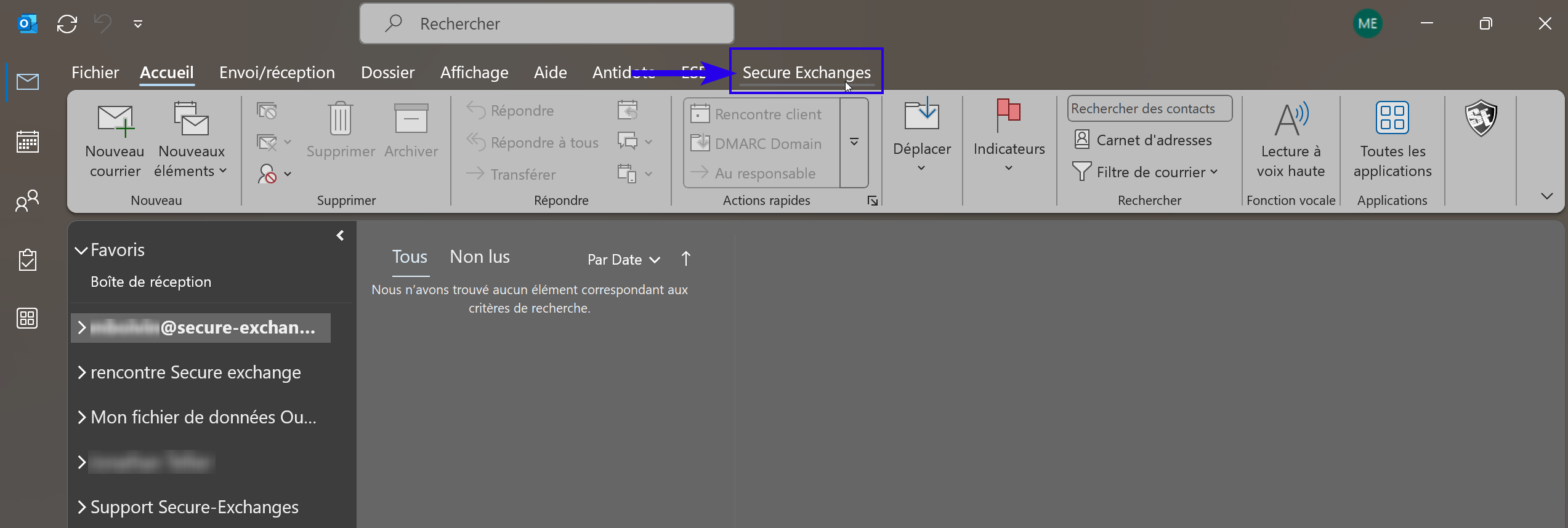This screenshot has width=1568, height=528.
Task: Show the Non lus messages filter
Action: (x=480, y=257)
